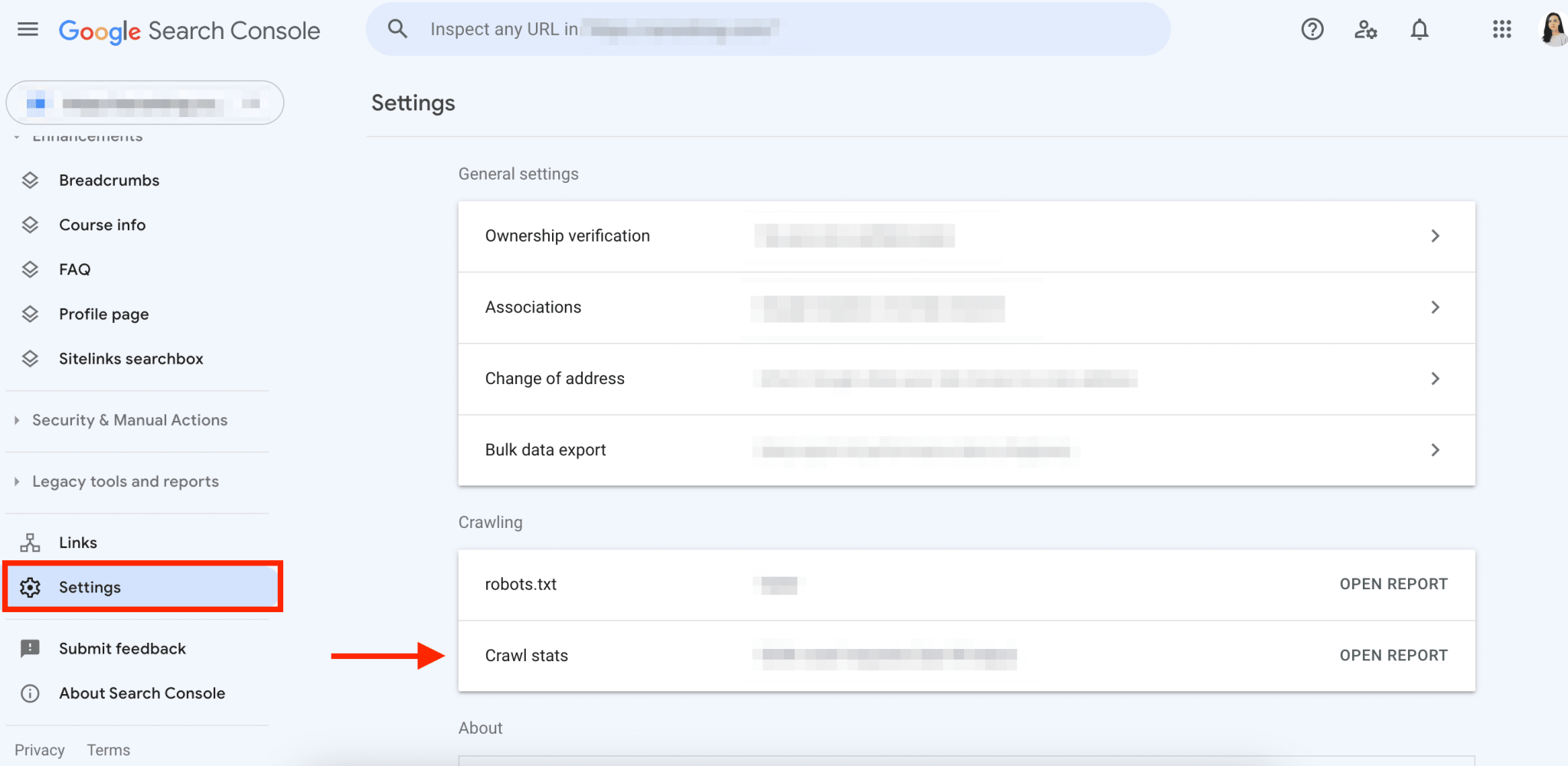Open the navigation hamburger menu
Screen dimensions: 1568x766
(x=27, y=29)
